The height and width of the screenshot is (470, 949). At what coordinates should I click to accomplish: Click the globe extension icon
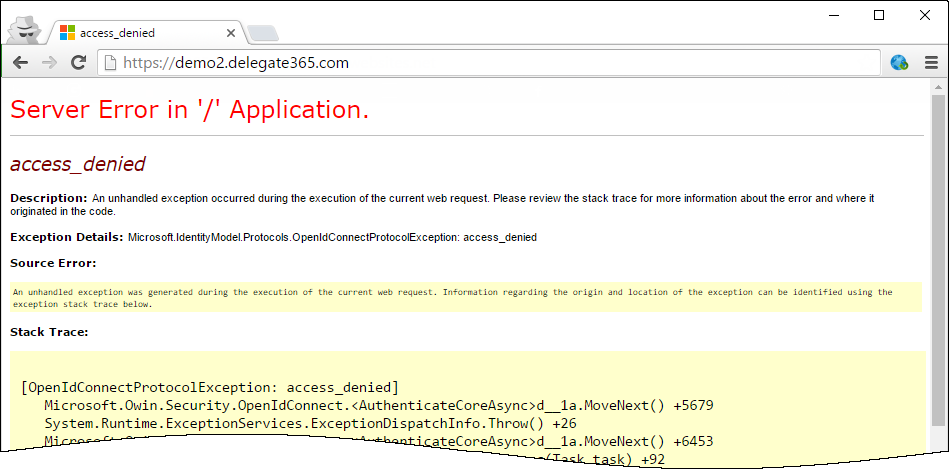(899, 63)
